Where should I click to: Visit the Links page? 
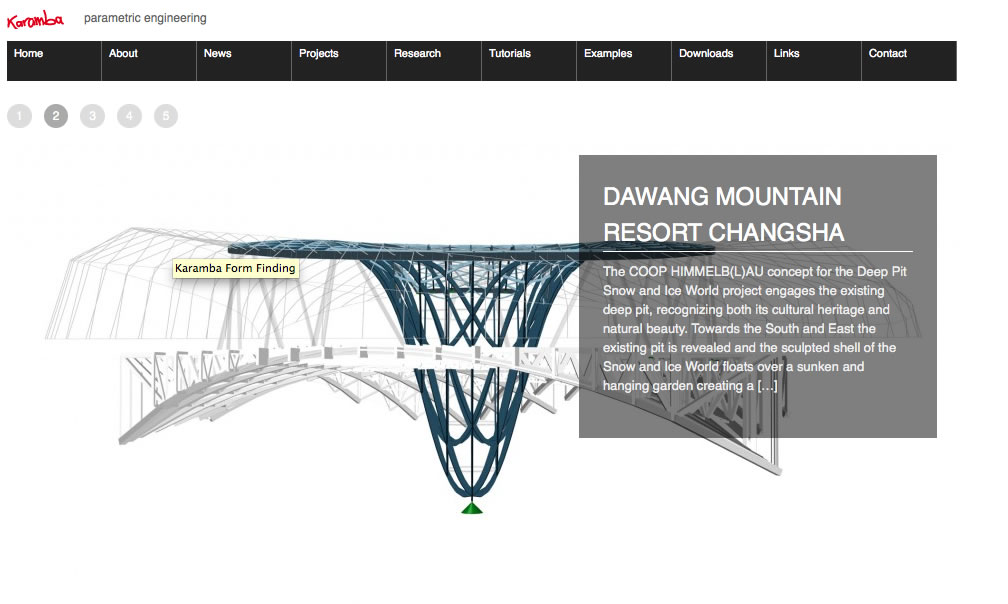coord(786,54)
